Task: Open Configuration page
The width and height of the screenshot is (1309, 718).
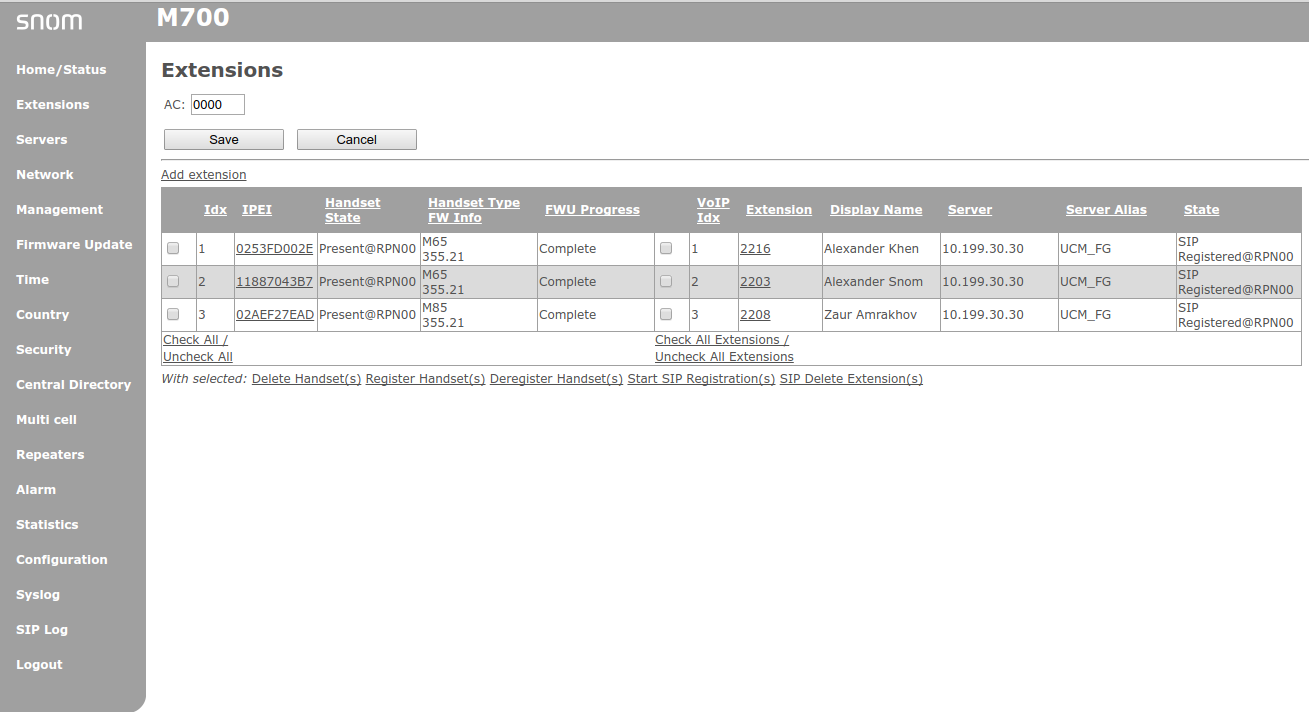Action: click(x=62, y=560)
